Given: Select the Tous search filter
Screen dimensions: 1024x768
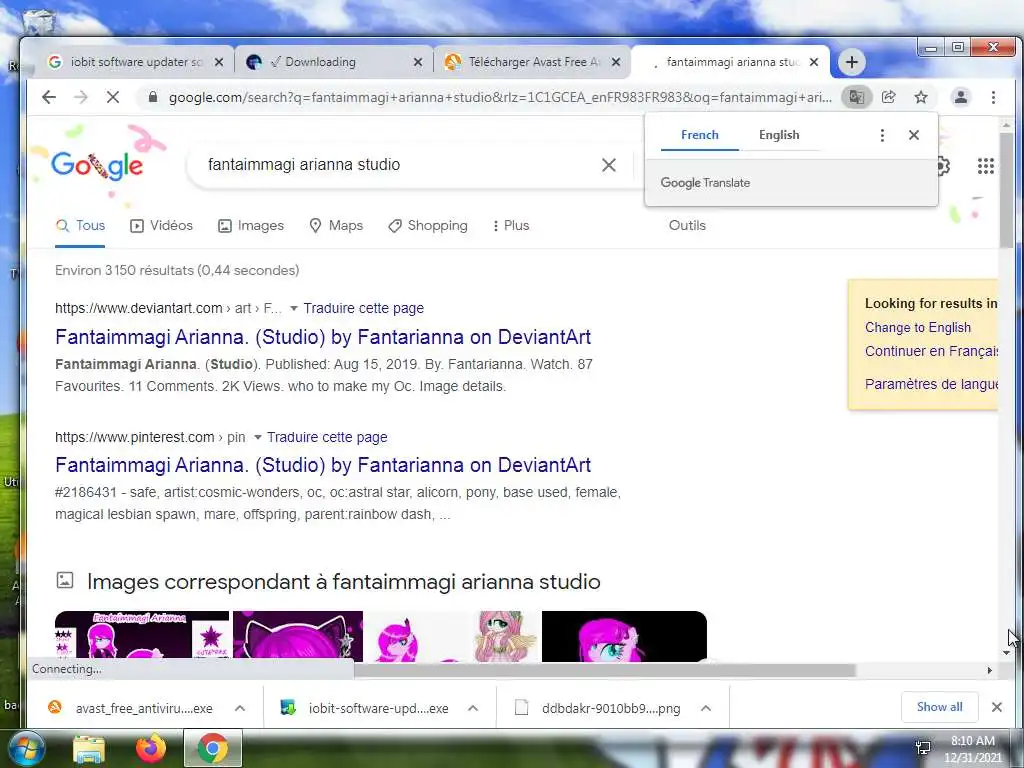Looking at the screenshot, I should [80, 225].
